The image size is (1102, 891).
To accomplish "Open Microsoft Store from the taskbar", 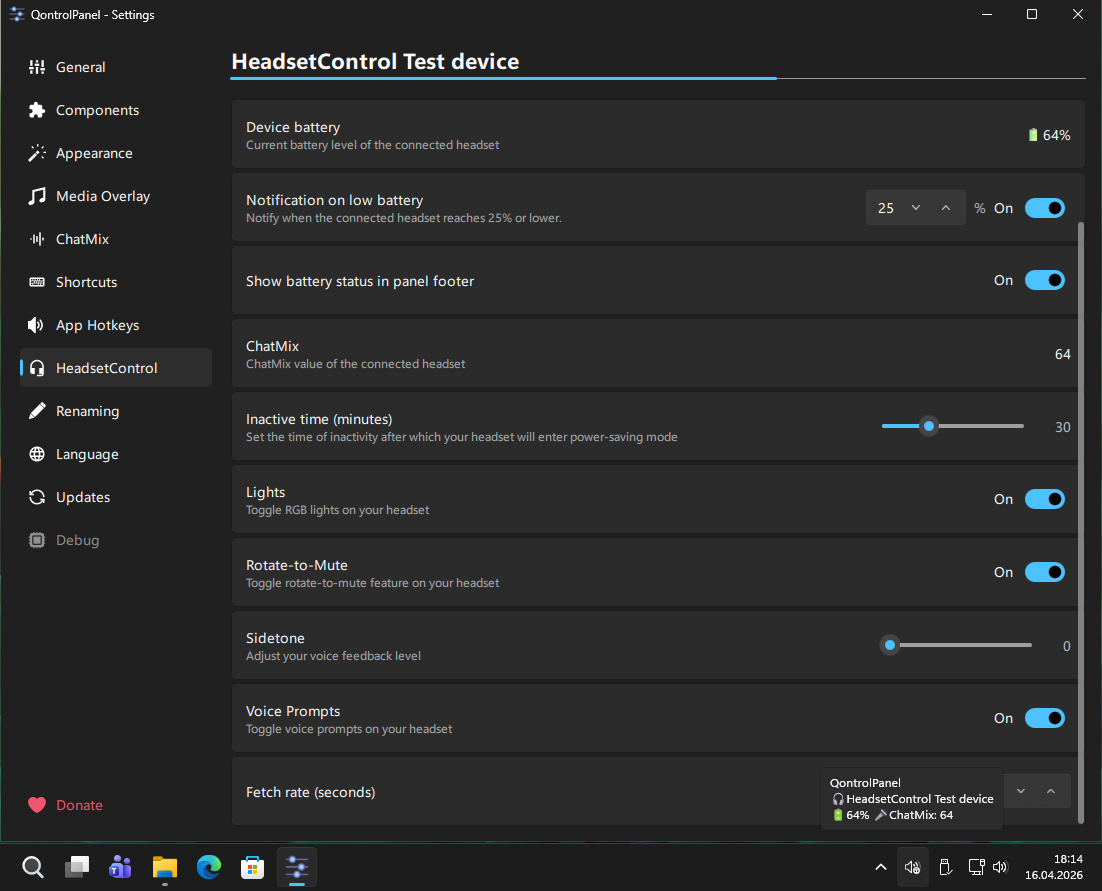I will tap(252, 867).
